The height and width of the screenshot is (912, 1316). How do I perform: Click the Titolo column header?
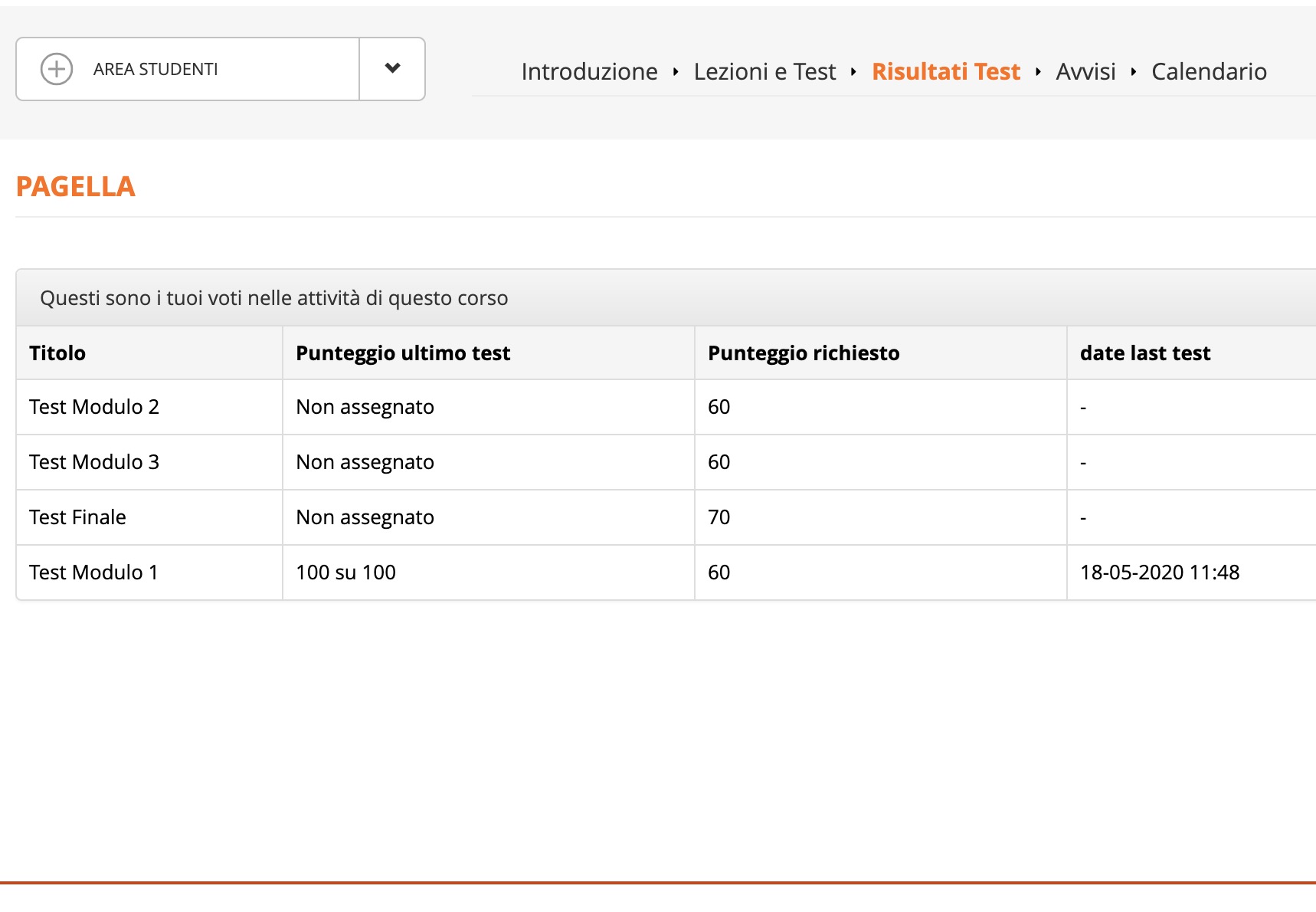(x=57, y=353)
